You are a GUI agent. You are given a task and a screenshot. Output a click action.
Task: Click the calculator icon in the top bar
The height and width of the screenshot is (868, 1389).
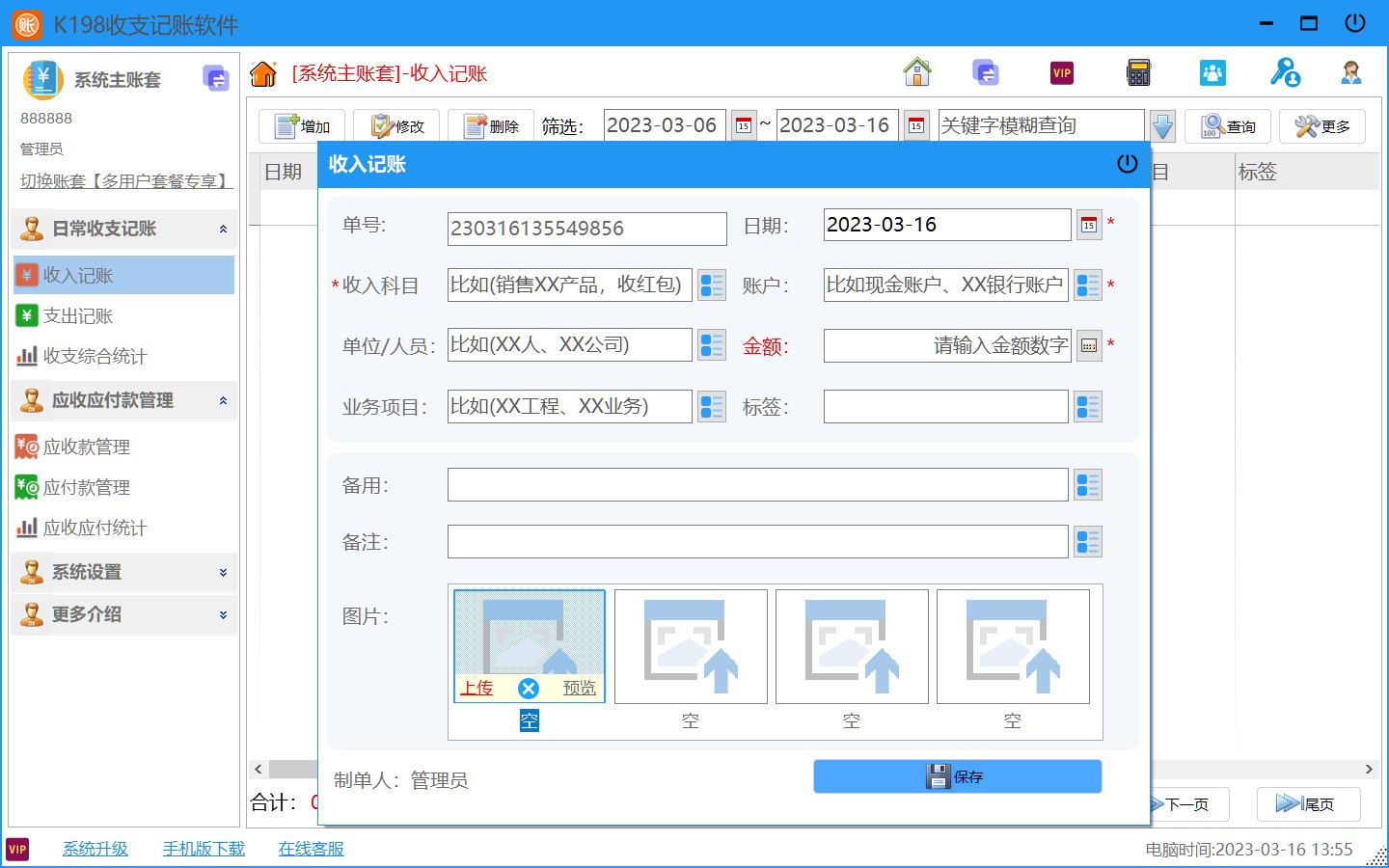(1138, 71)
